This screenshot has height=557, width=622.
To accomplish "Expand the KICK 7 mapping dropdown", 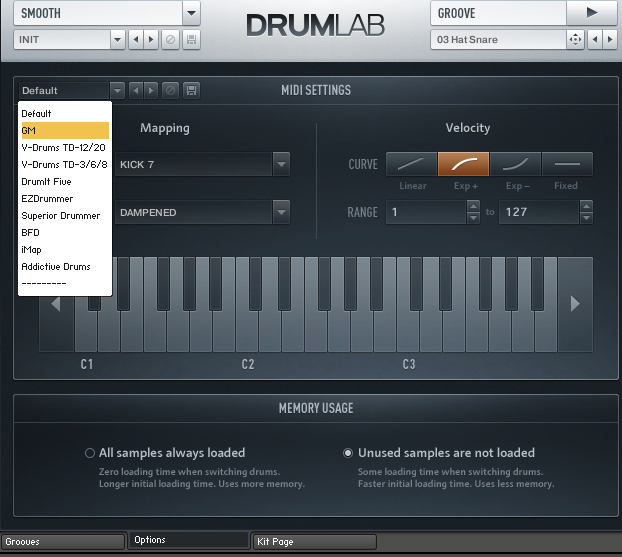I will [281, 164].
